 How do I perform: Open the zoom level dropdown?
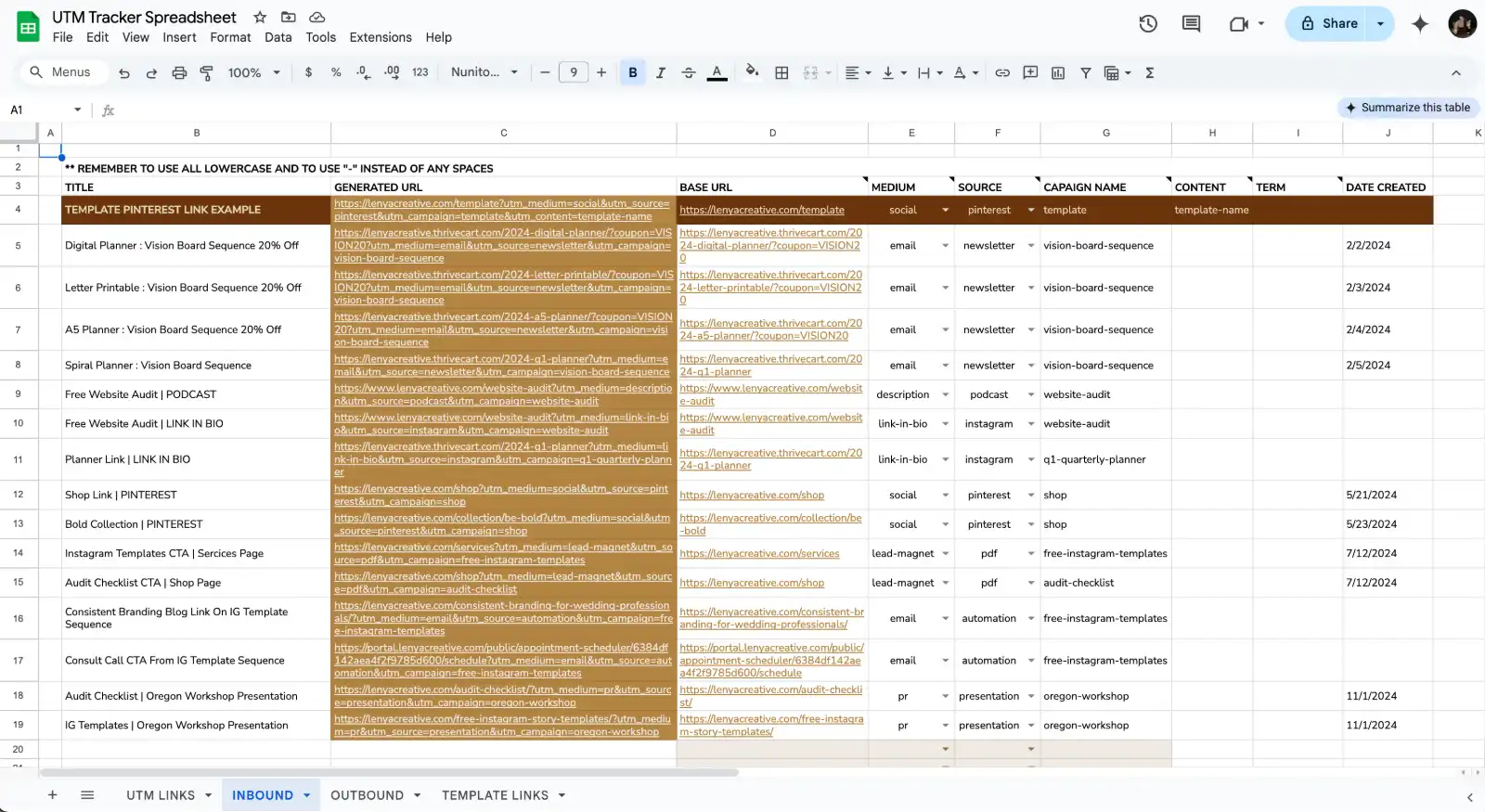pyautogui.click(x=254, y=72)
